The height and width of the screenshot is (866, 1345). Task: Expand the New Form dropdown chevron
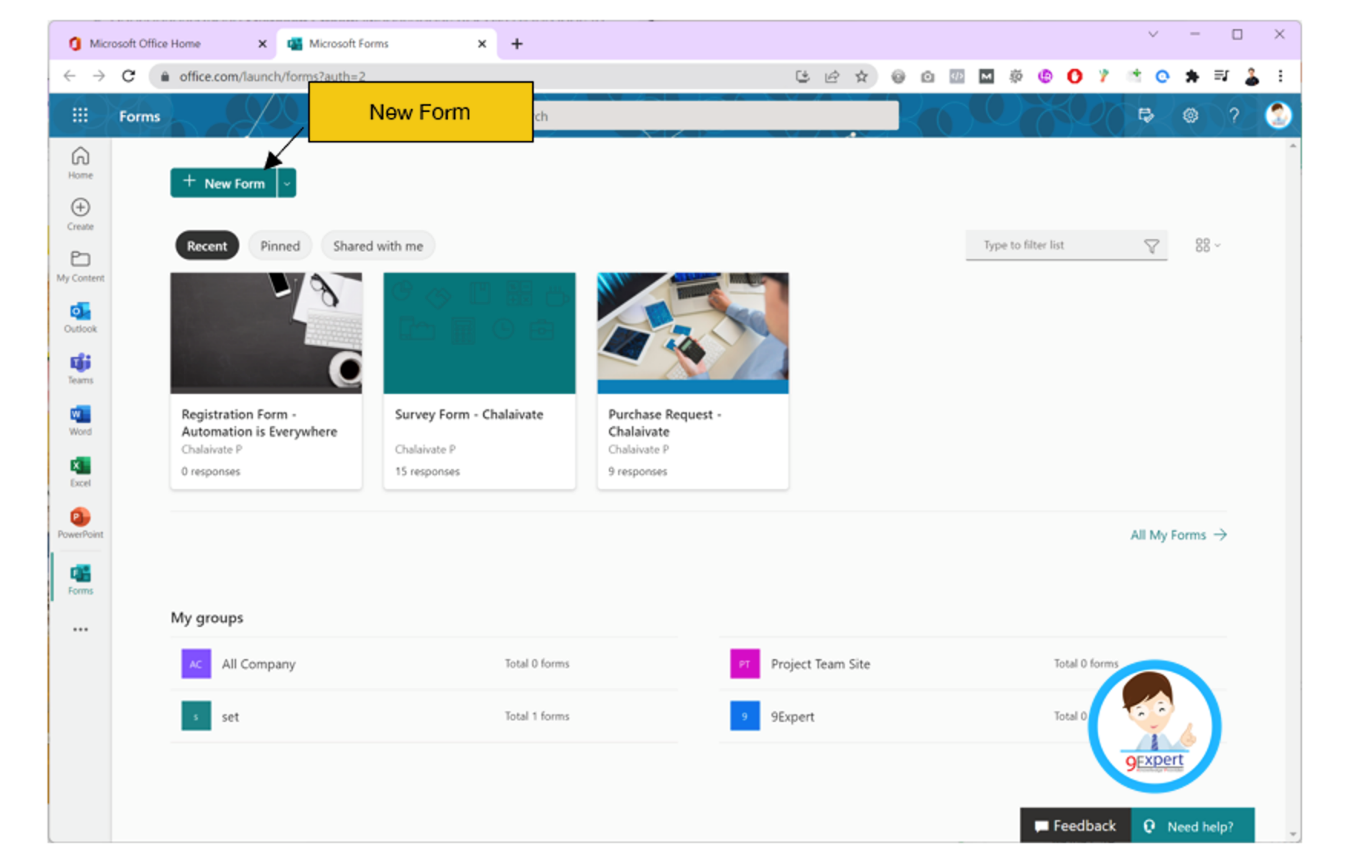click(286, 183)
